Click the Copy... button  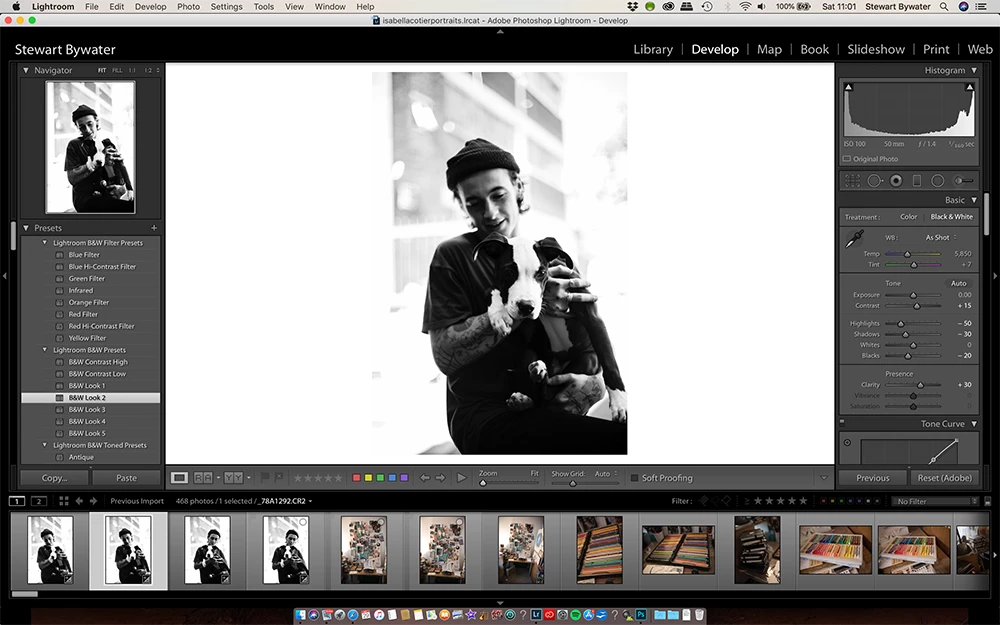pos(54,478)
